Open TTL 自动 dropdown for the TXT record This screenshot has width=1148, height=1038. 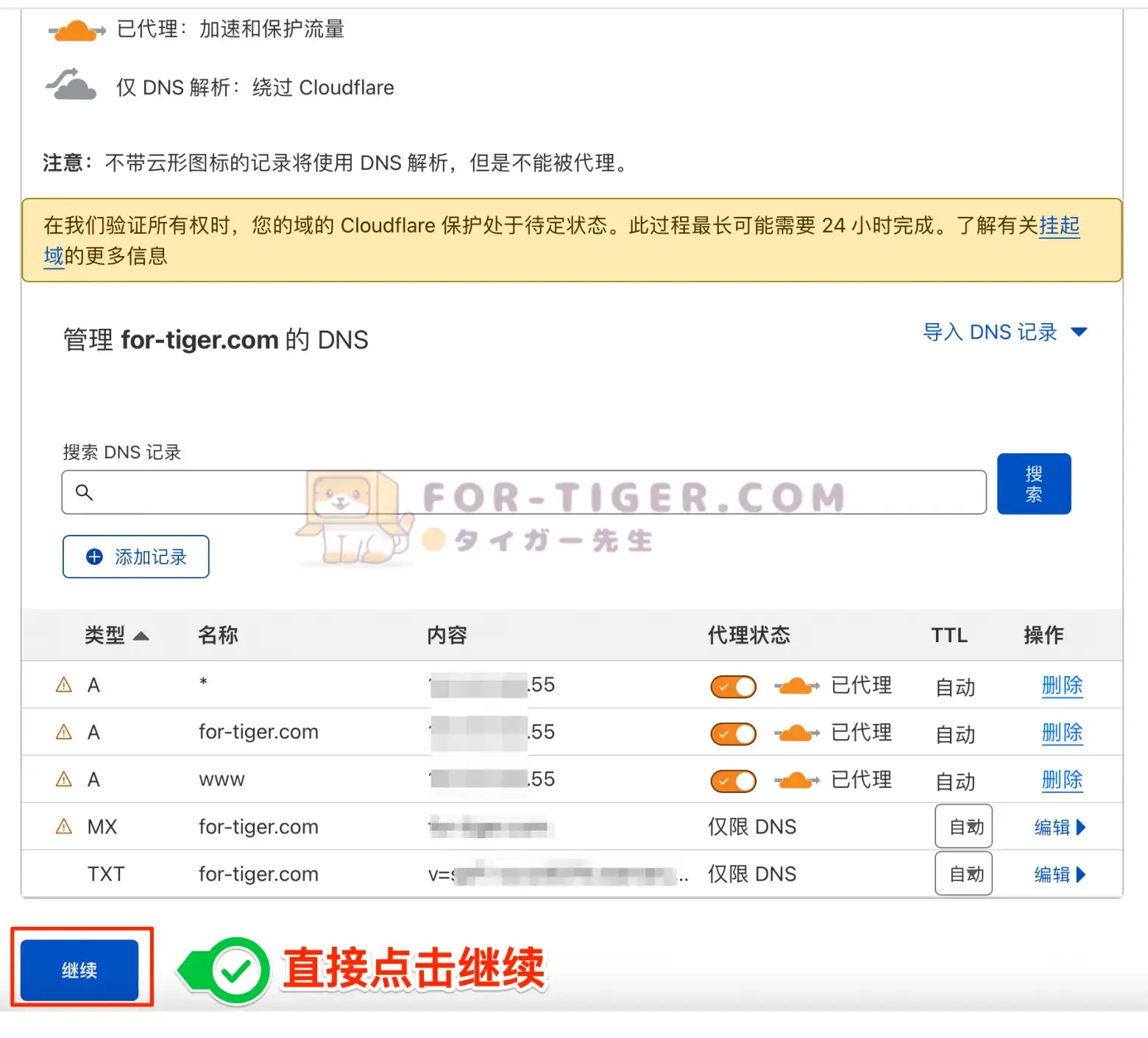pyautogui.click(x=964, y=873)
